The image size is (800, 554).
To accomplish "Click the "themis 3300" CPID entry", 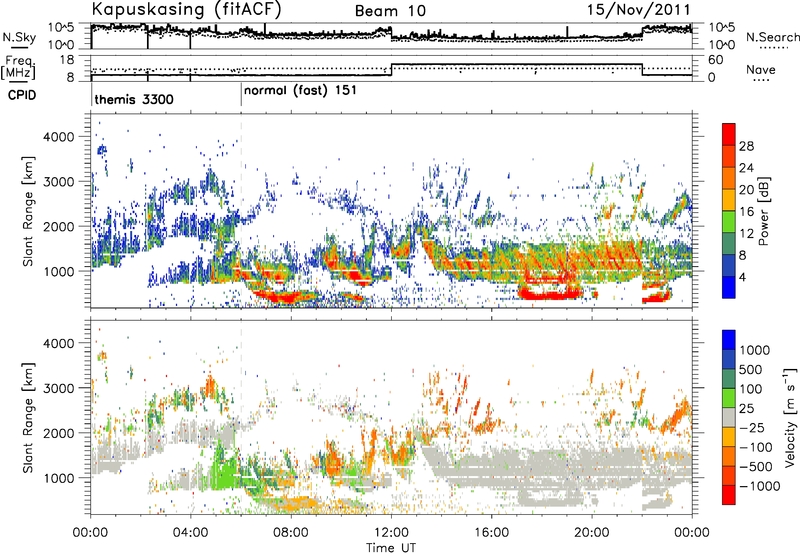I will [134, 99].
